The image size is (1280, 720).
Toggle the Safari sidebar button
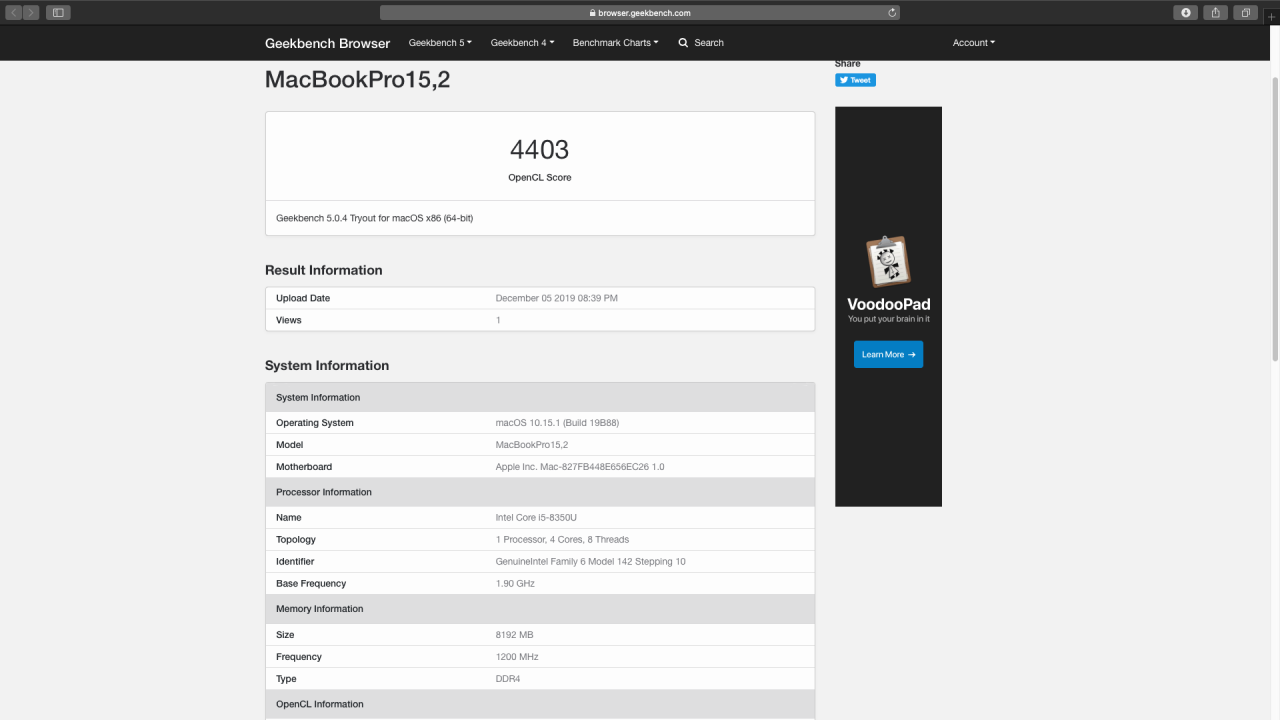pyautogui.click(x=58, y=13)
